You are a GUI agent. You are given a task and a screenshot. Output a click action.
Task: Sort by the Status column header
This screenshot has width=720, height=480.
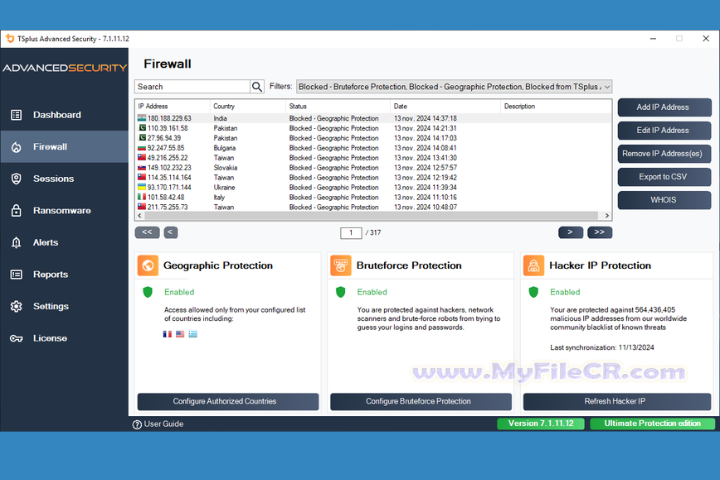(338, 106)
